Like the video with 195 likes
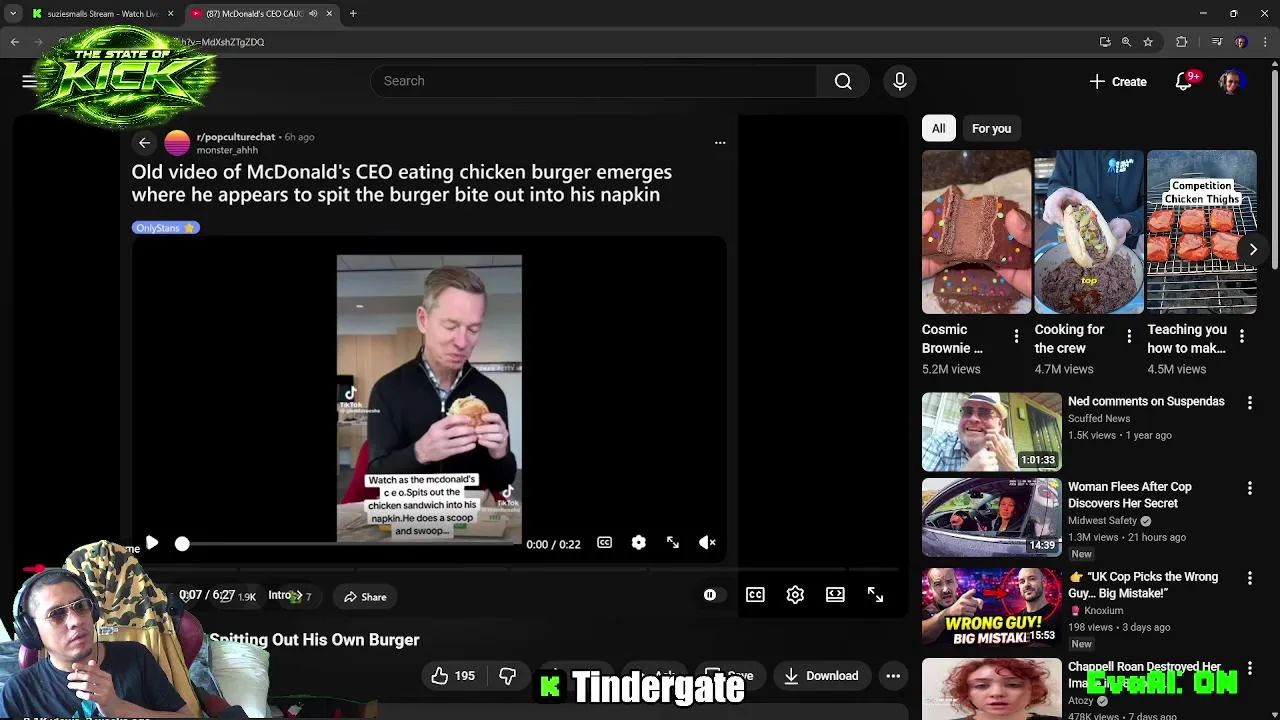Image resolution: width=1280 pixels, height=720 pixels. [453, 676]
